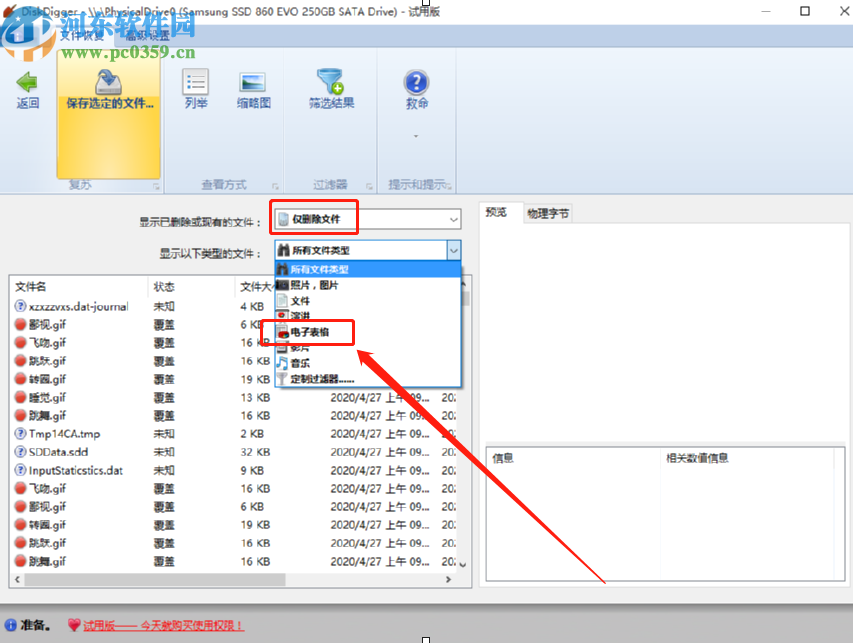Click the file list vertical scroll down arrow
The image size is (853, 643).
coord(463,565)
